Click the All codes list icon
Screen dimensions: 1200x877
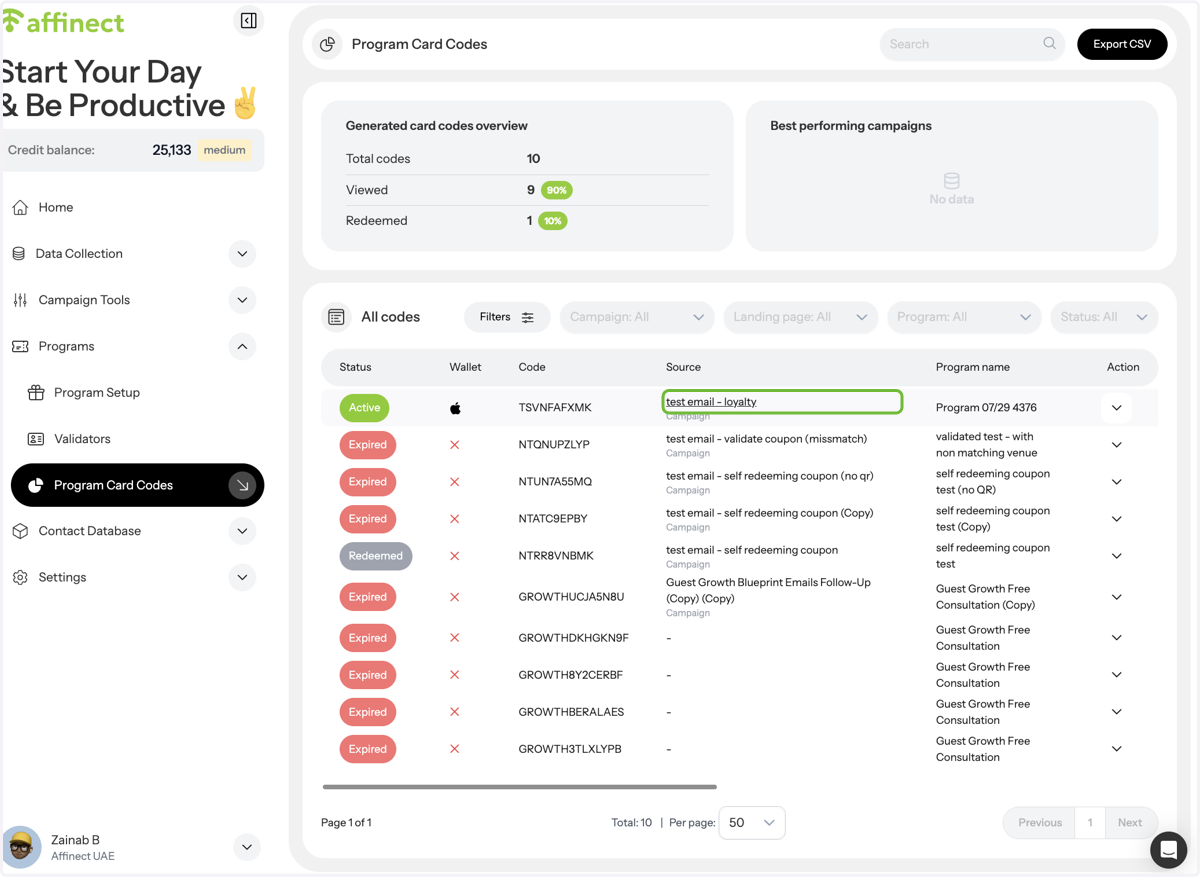pyautogui.click(x=336, y=317)
